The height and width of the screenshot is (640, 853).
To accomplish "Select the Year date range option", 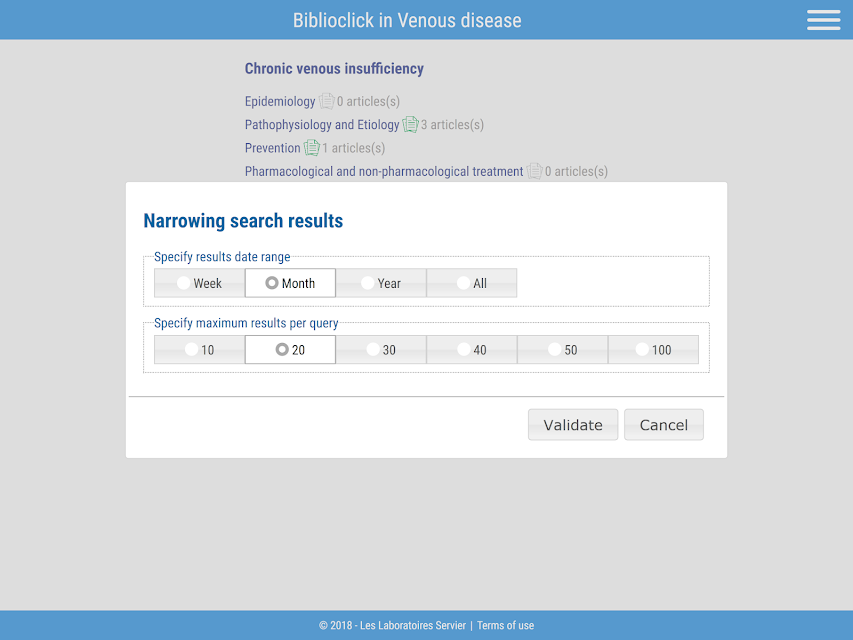I will 381,283.
